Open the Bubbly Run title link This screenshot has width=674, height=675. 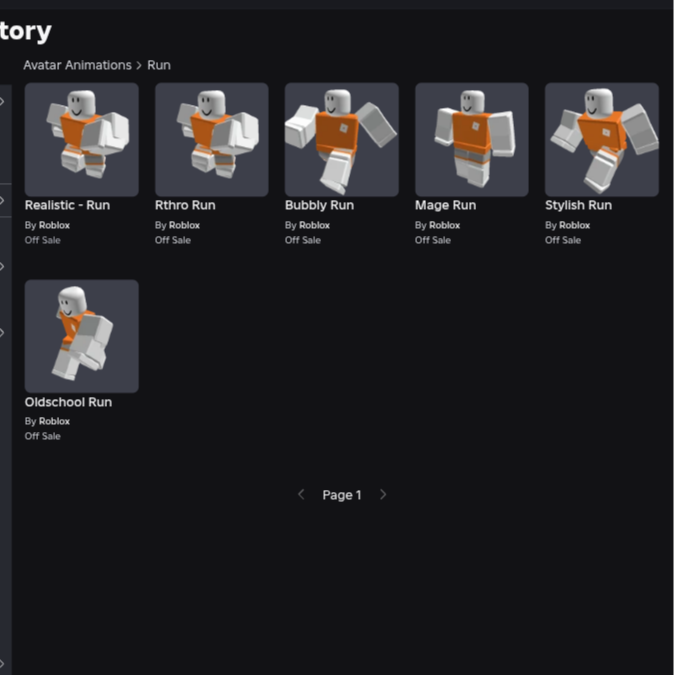point(319,205)
